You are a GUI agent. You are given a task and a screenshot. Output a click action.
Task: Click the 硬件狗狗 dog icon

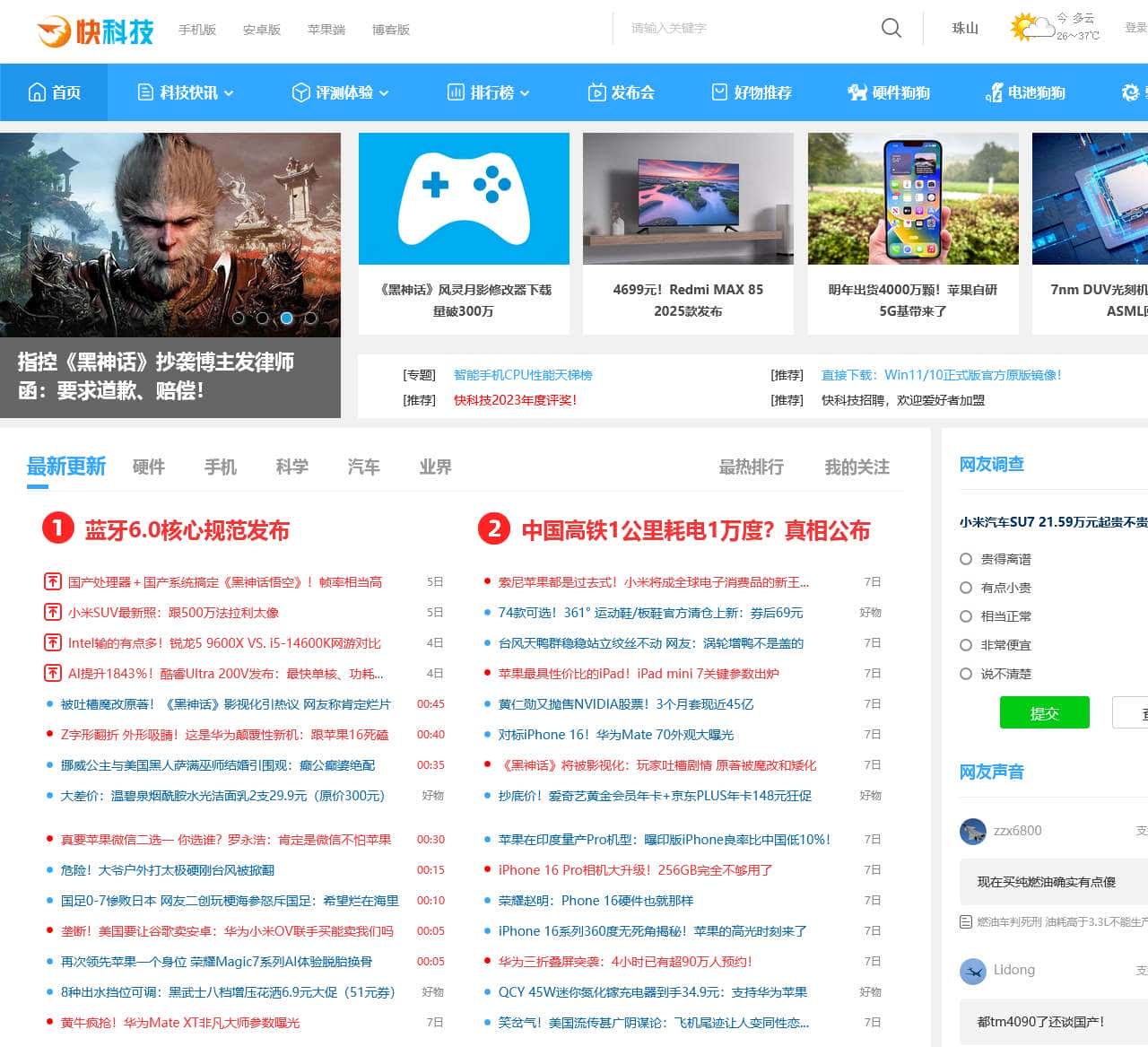coord(857,92)
